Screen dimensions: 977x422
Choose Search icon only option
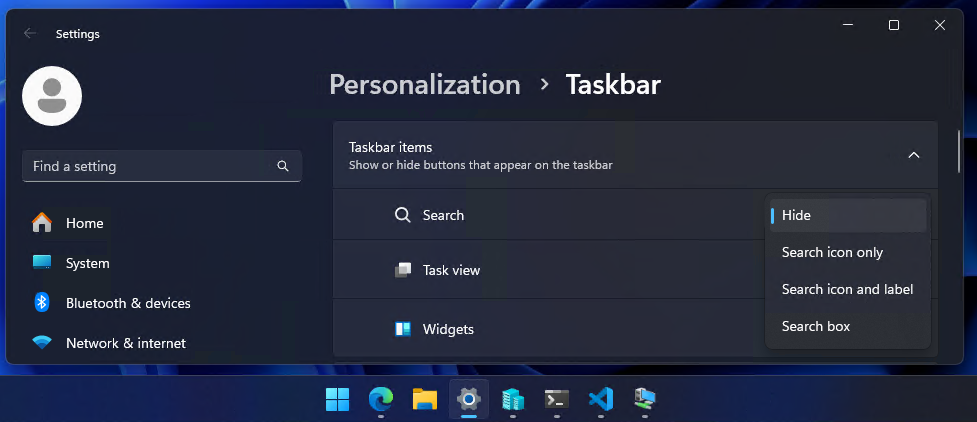click(x=848, y=252)
